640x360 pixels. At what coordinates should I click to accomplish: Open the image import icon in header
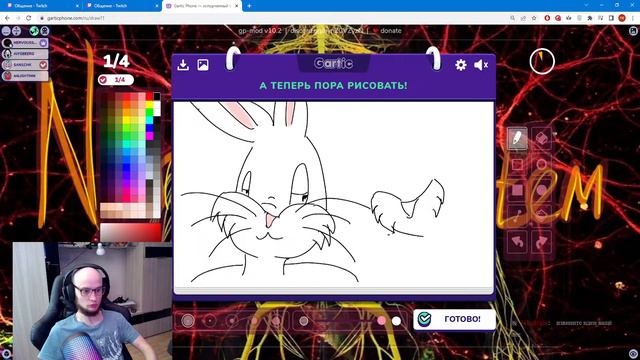click(x=203, y=65)
